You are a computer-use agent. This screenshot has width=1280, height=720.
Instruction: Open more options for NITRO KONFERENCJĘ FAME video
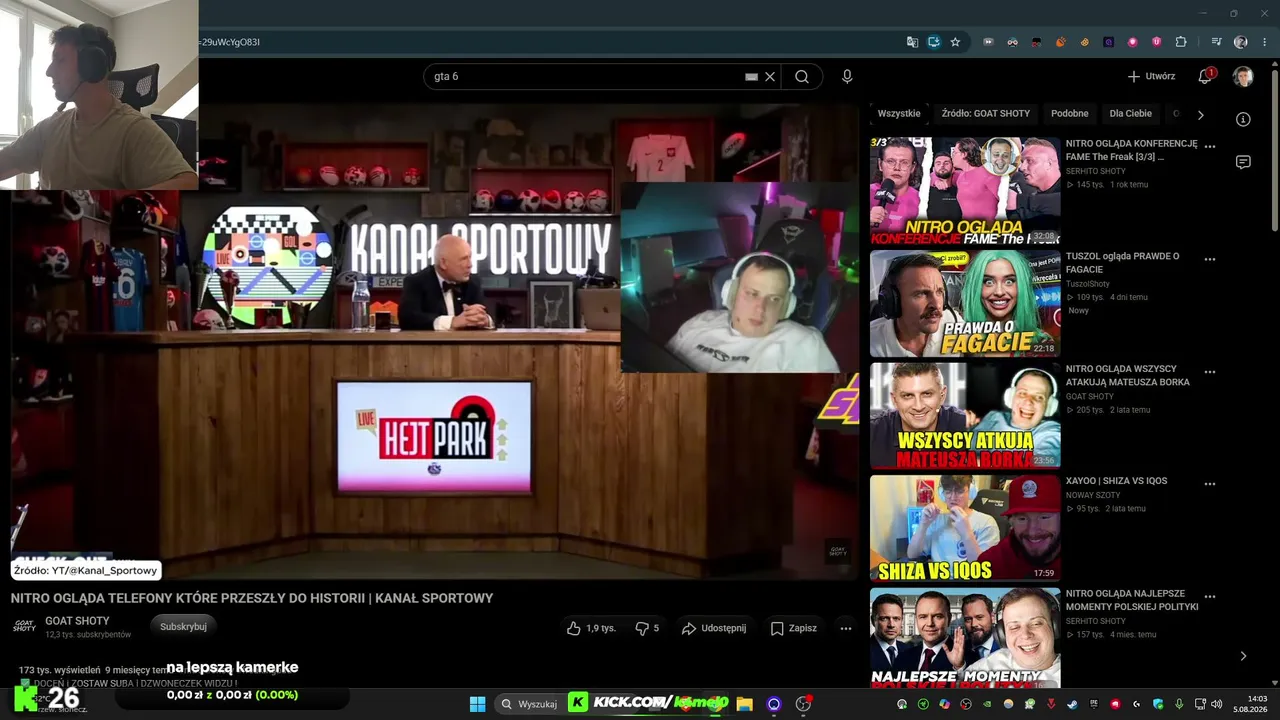(x=1210, y=146)
